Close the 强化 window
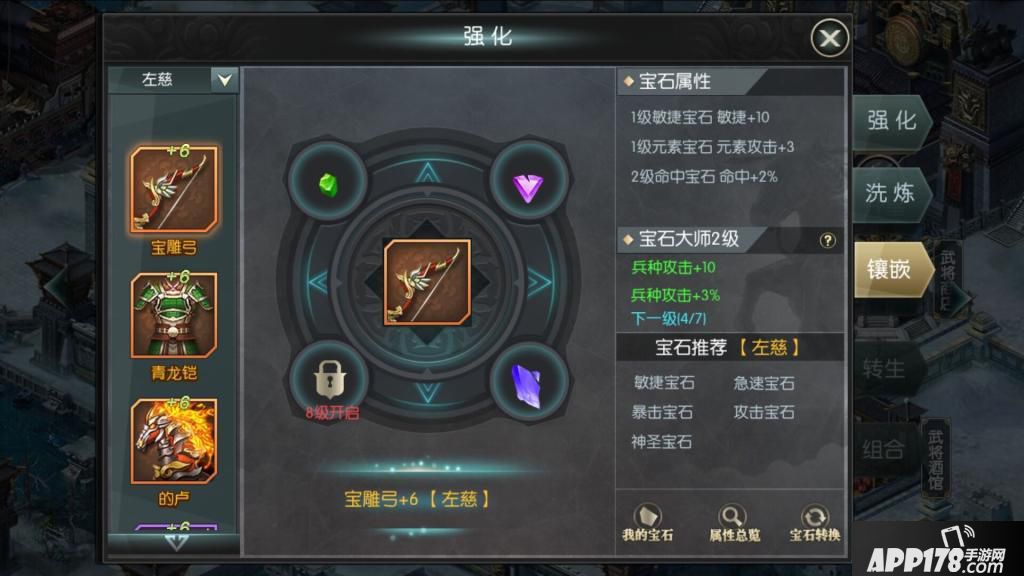This screenshot has height=576, width=1024. (829, 38)
